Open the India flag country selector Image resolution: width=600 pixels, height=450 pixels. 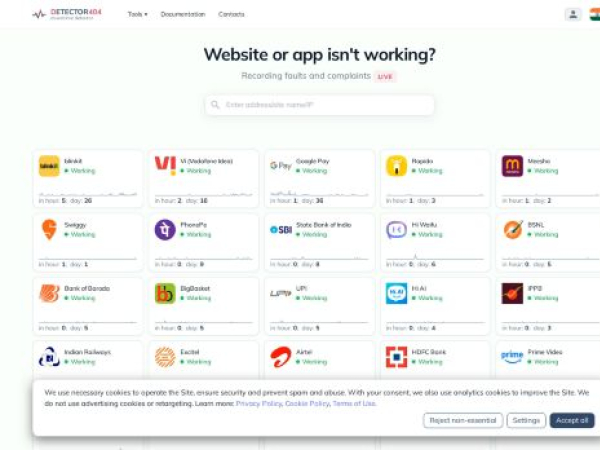click(595, 15)
